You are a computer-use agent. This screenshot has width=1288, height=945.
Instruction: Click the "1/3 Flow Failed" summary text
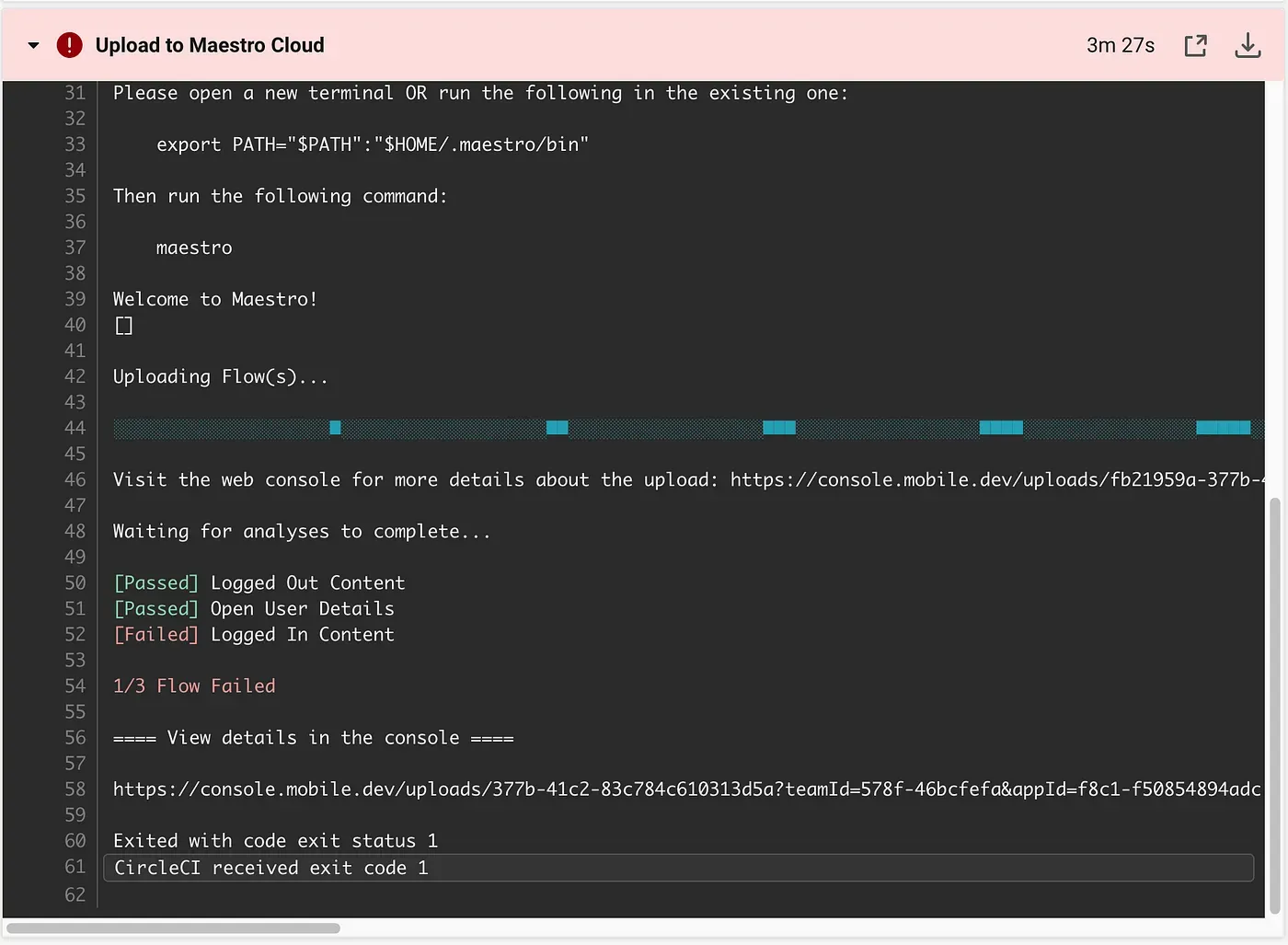pyautogui.click(x=194, y=686)
